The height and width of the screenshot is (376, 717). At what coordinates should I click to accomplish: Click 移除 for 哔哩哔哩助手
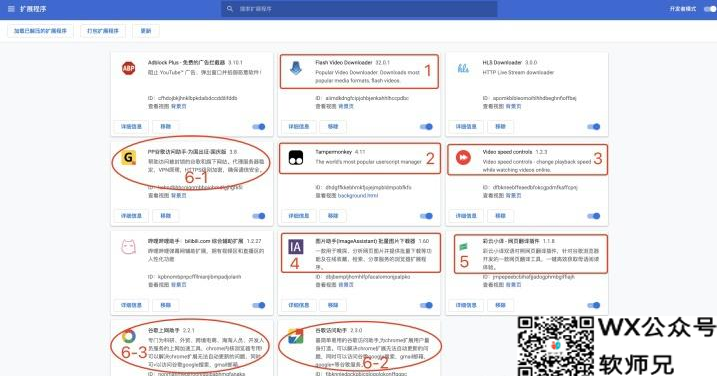pos(166,305)
